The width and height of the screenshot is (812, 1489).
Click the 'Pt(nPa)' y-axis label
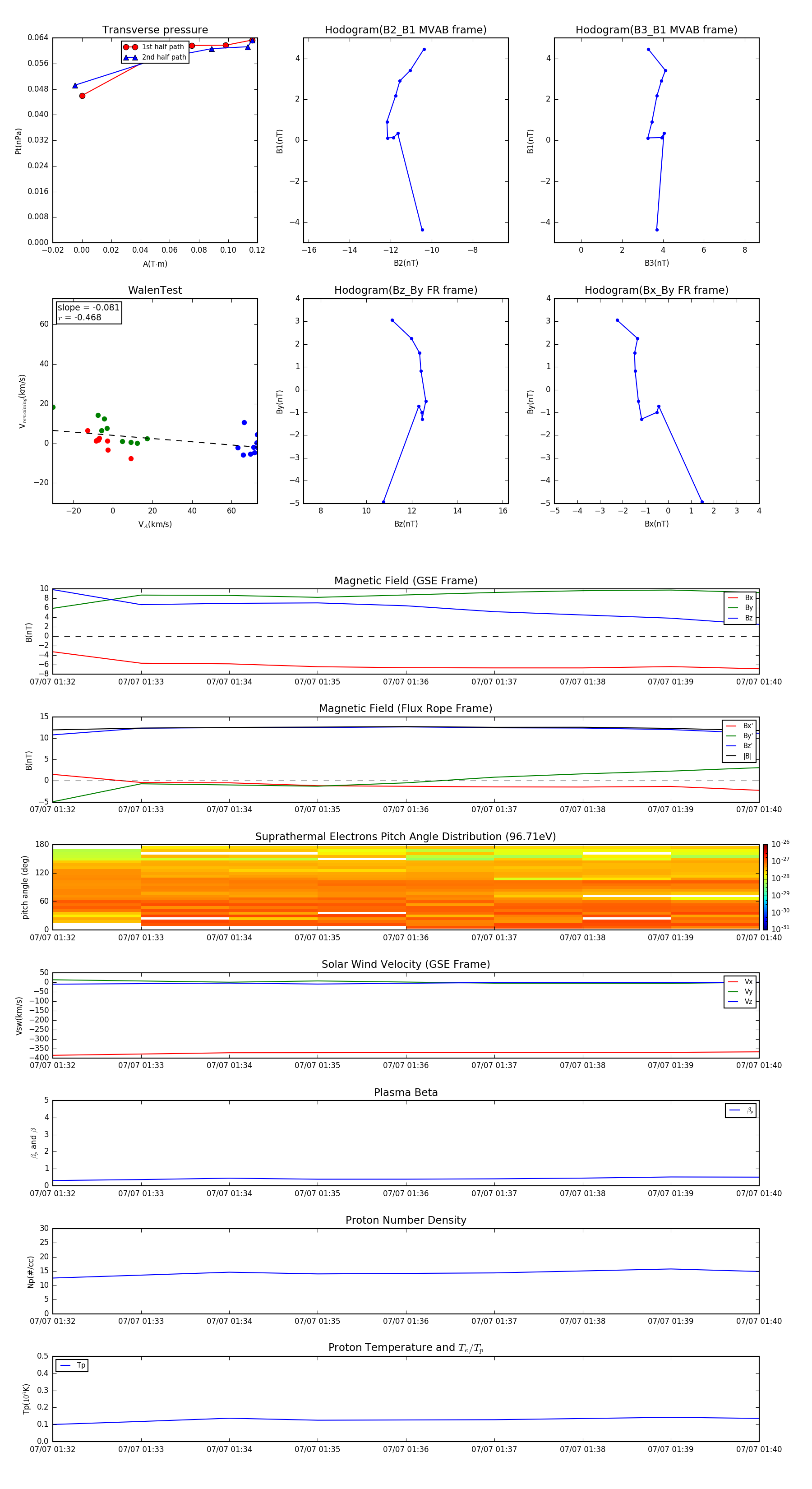[18, 140]
